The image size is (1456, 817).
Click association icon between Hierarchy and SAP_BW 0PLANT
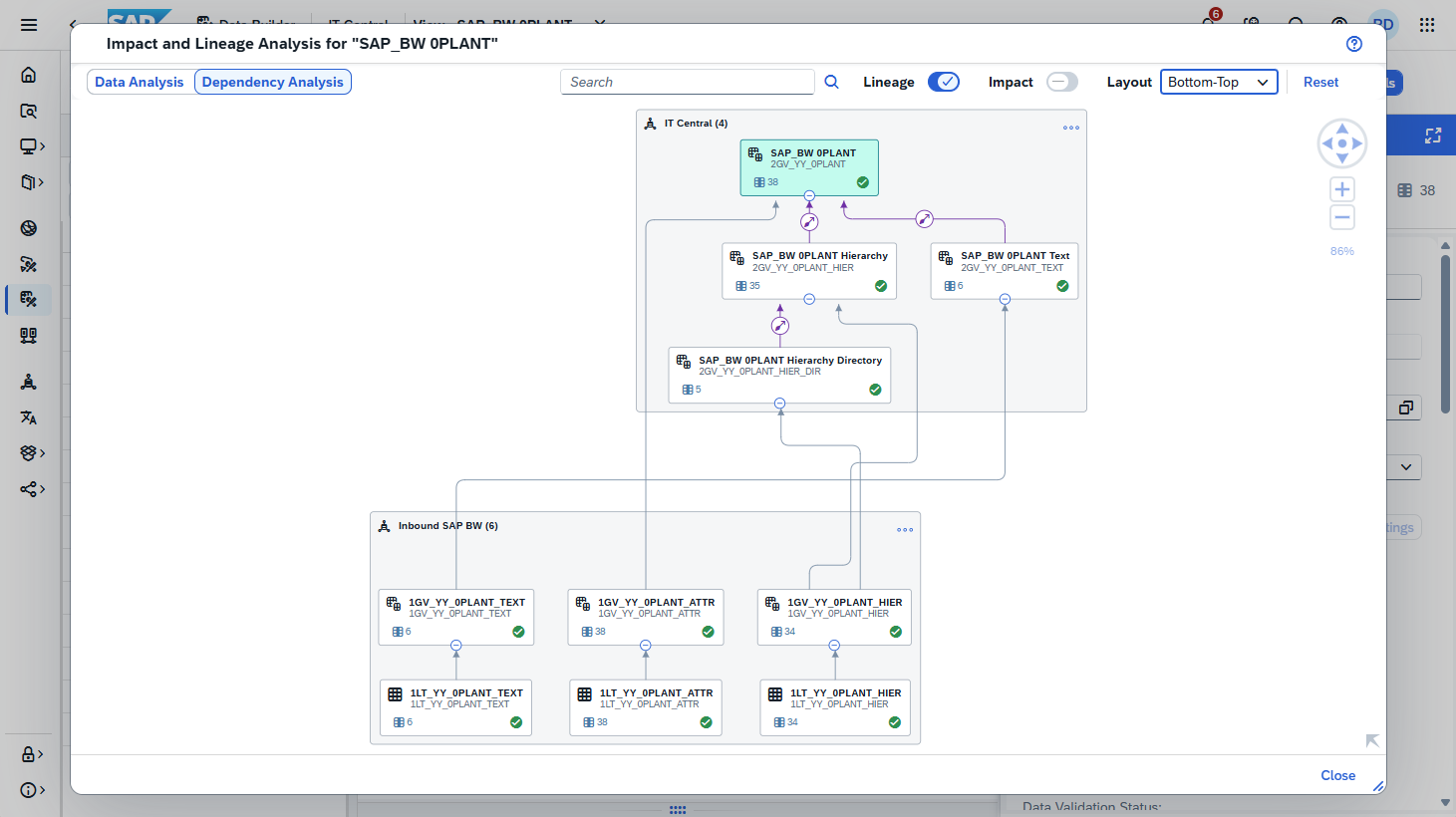coord(809,222)
